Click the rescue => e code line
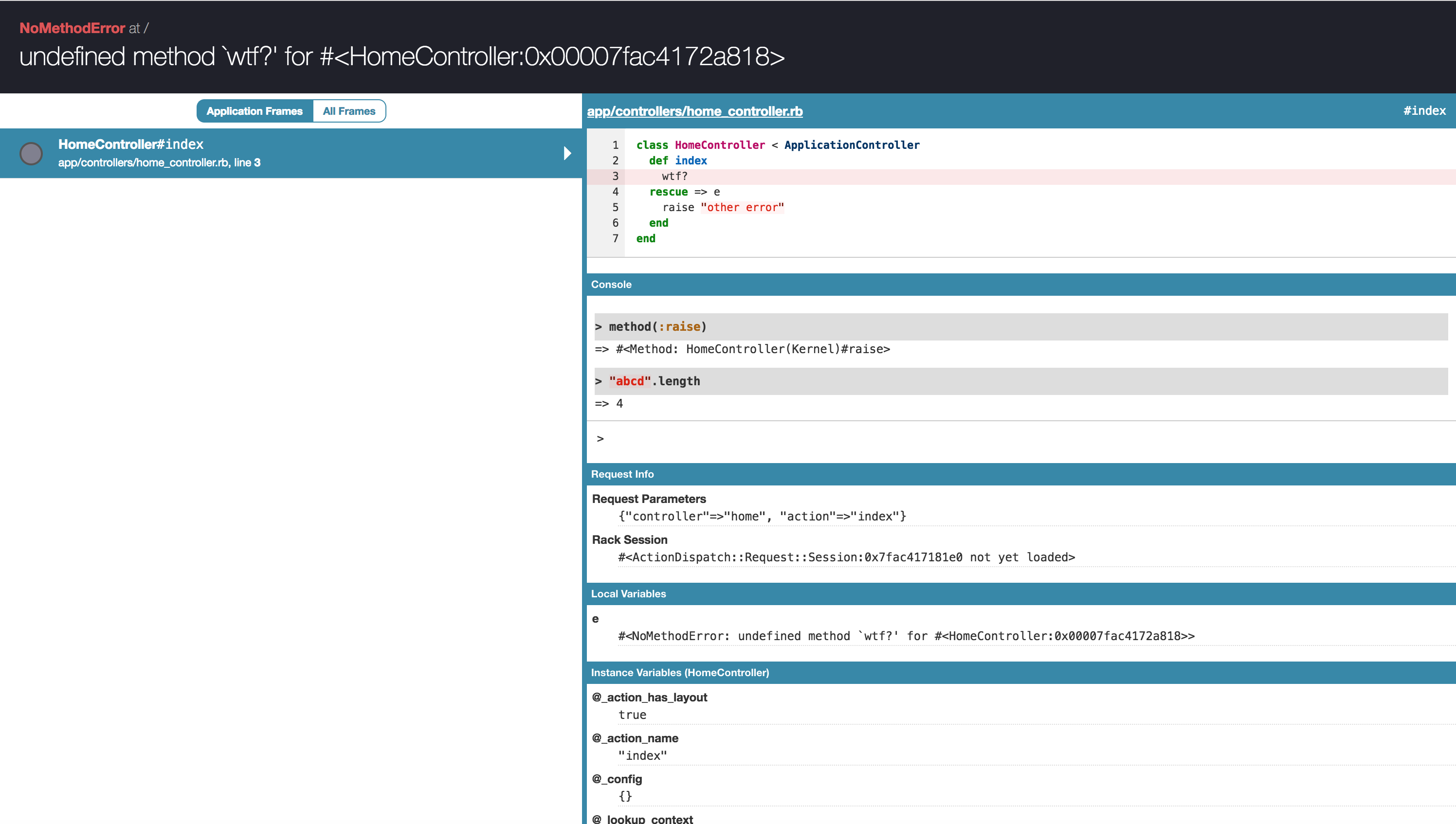Image resolution: width=1456 pixels, height=824 pixels. (684, 192)
